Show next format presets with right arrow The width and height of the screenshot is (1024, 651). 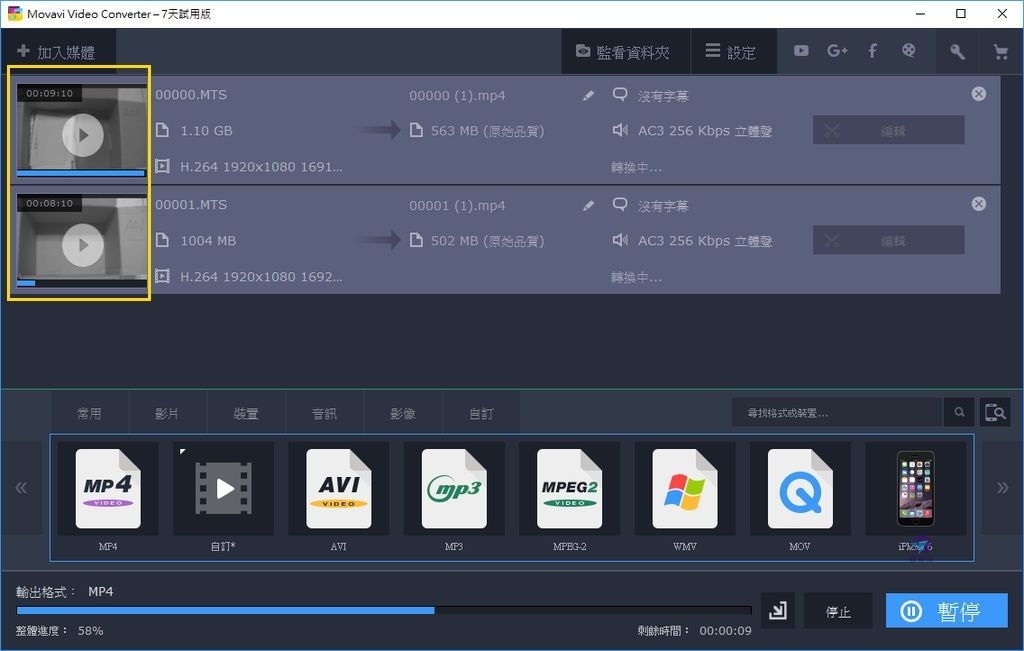click(1002, 488)
